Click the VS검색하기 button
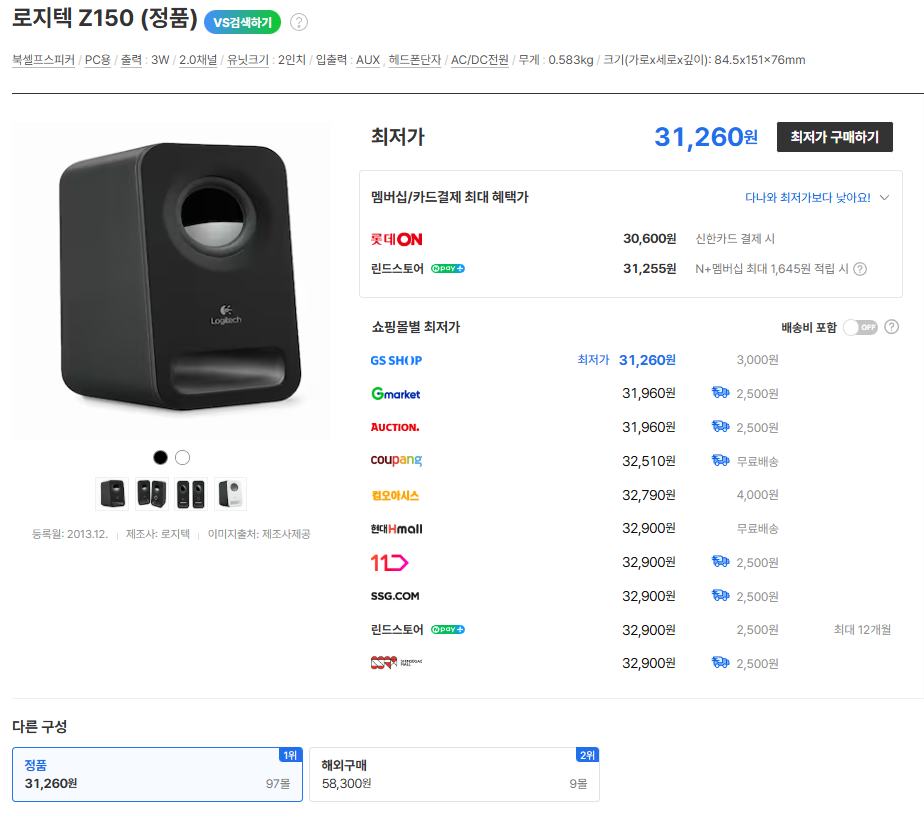 (242, 22)
